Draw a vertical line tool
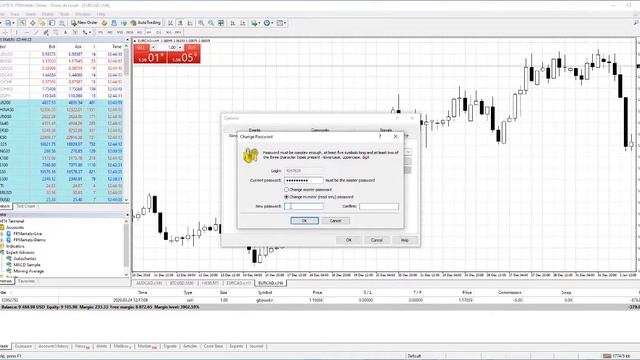Image resolution: width=640 pixels, height=360 pixels. (x=16, y=32)
